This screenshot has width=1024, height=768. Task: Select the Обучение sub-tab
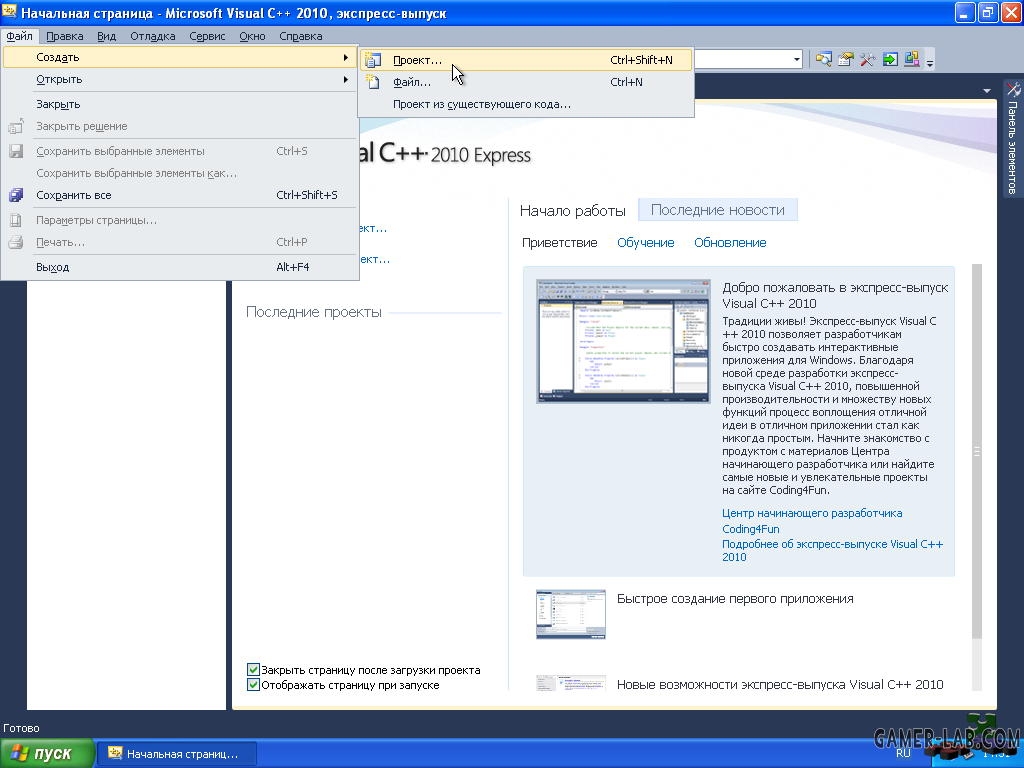[x=645, y=243]
